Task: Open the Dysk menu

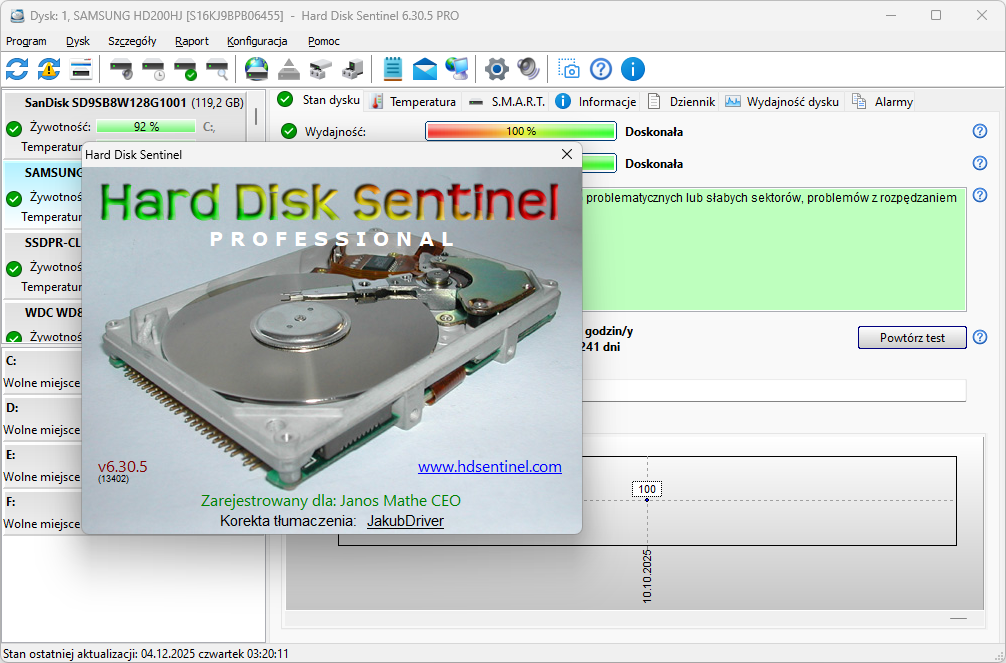Action: click(78, 41)
